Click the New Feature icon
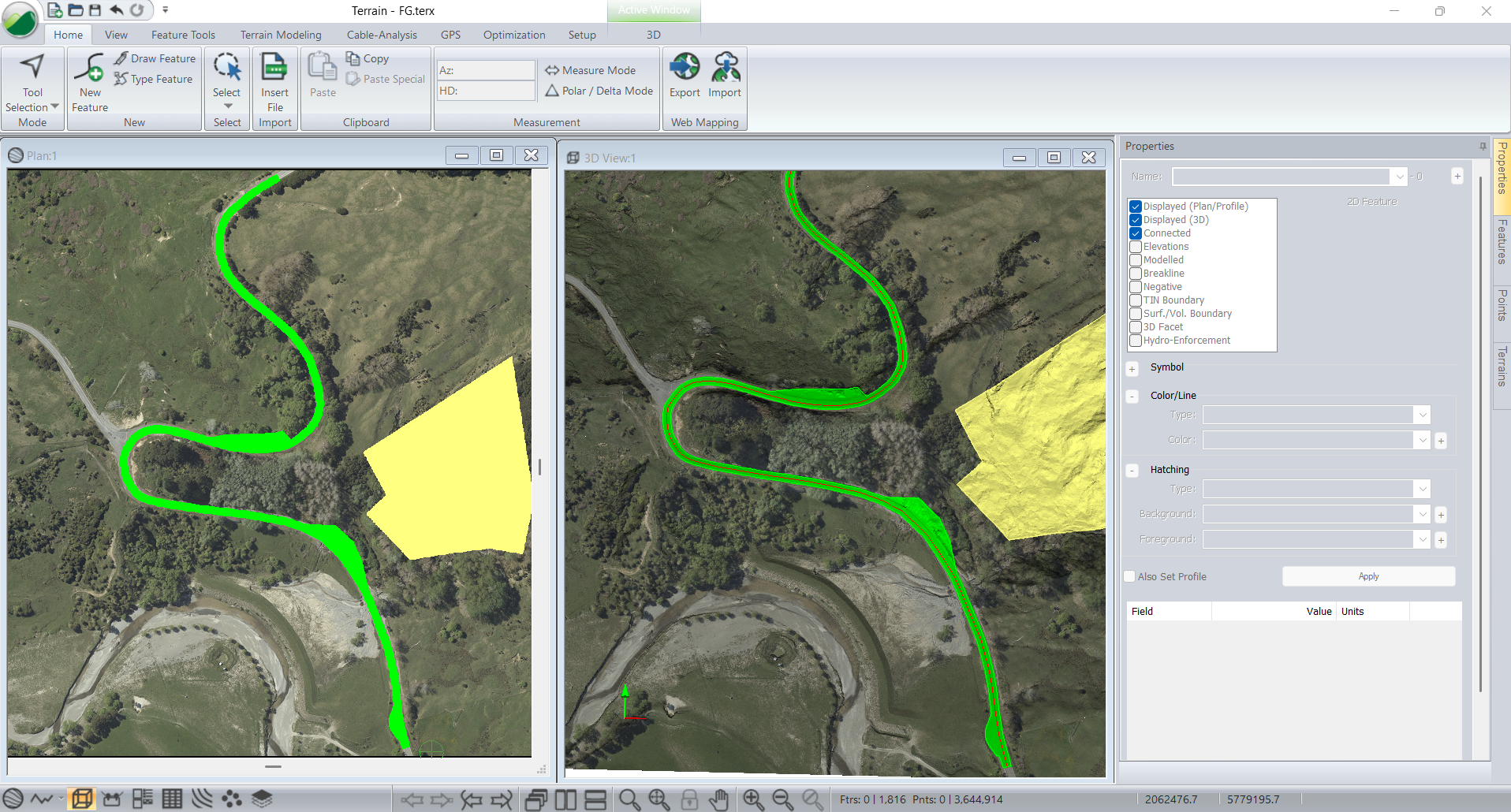 89,68
